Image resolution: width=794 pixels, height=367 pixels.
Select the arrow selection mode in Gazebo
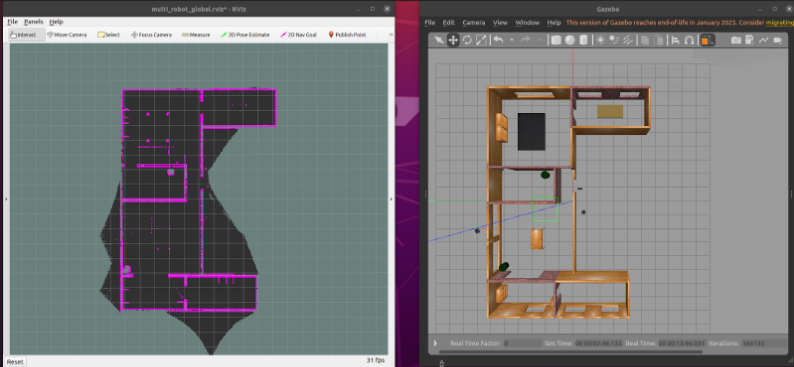pyautogui.click(x=439, y=40)
